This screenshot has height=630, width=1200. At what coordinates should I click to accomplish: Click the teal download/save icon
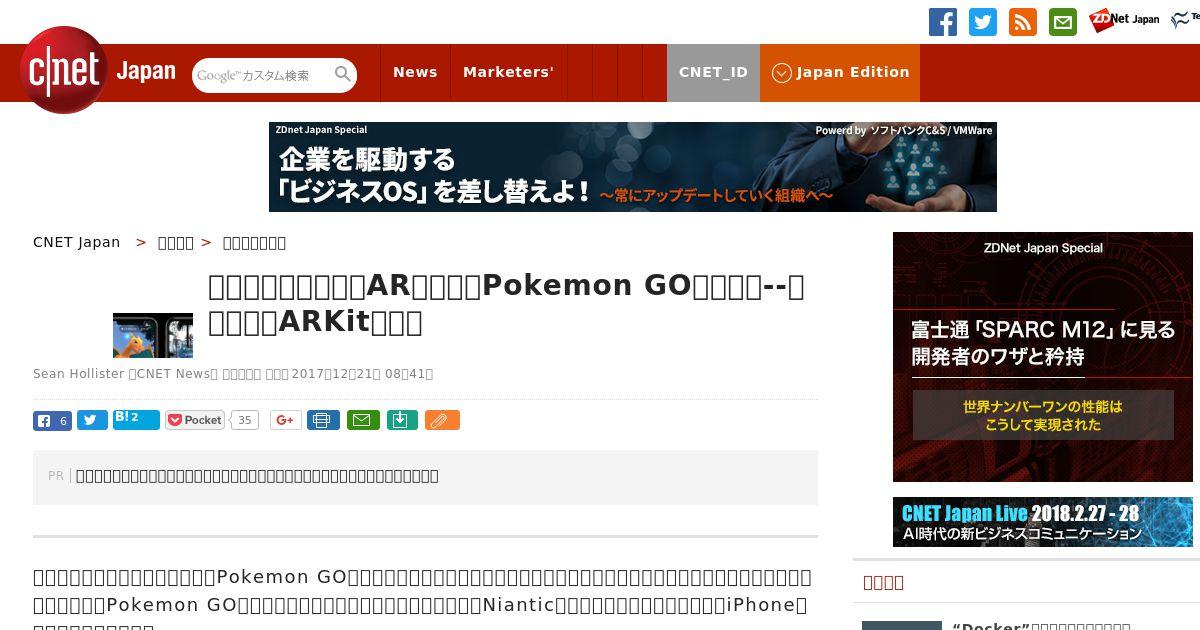[x=401, y=420]
